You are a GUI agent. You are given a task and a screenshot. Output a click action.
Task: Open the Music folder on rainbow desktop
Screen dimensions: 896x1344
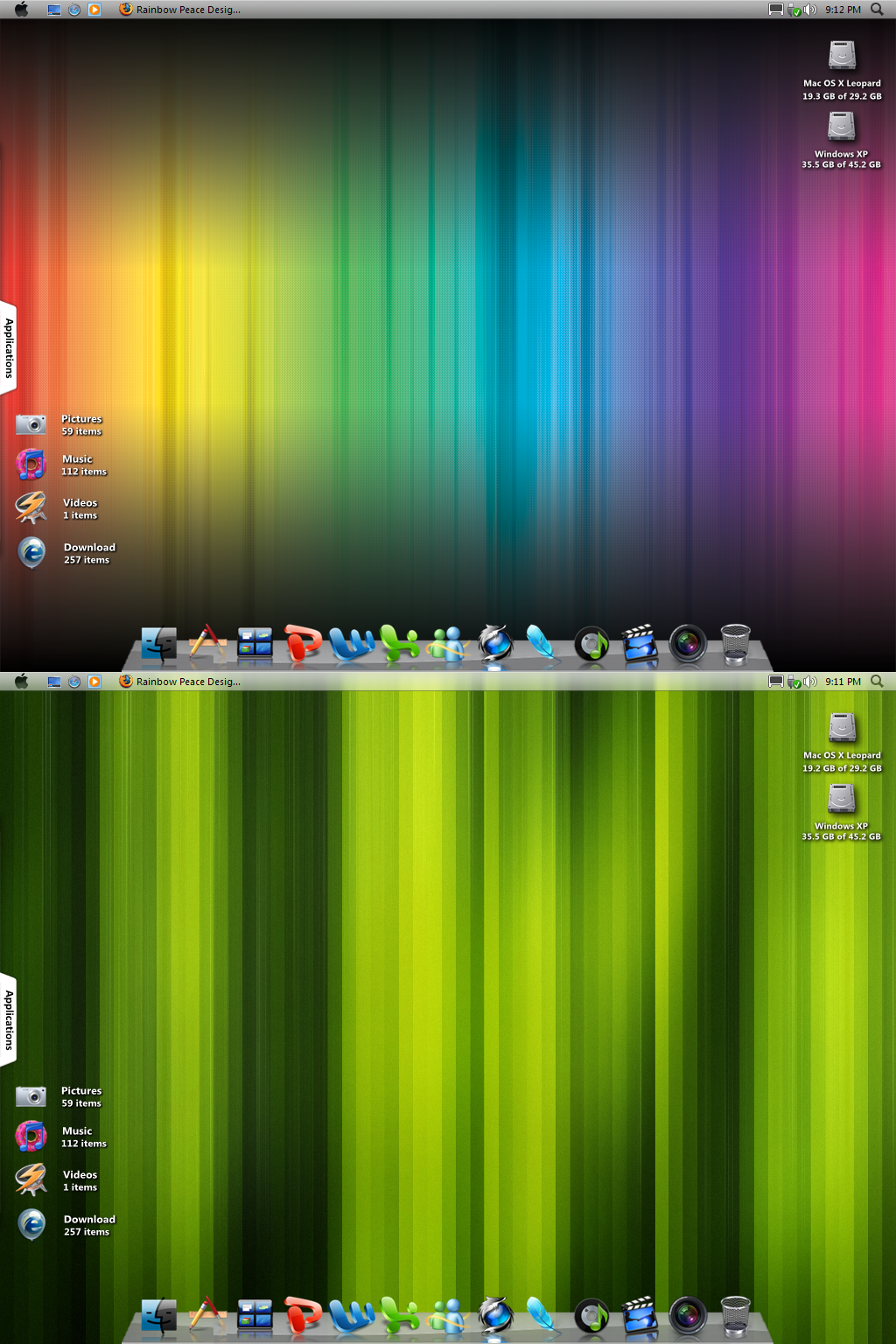[31, 465]
